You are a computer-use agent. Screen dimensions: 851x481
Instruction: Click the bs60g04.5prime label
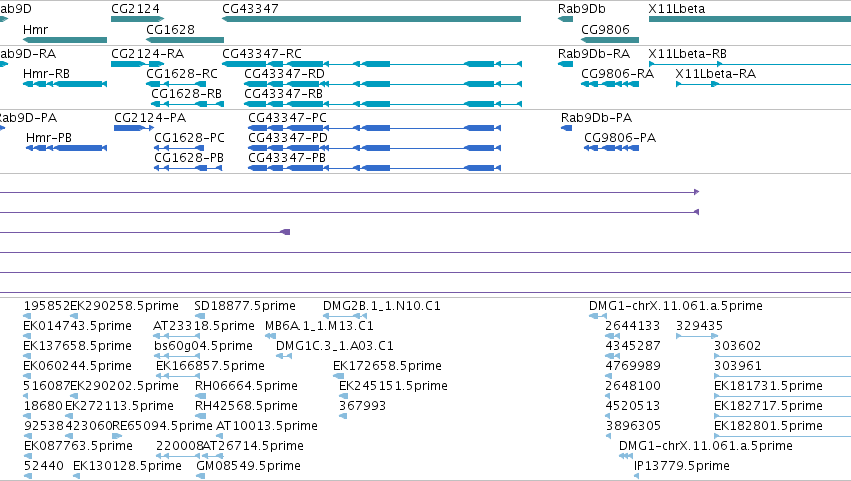tap(203, 346)
